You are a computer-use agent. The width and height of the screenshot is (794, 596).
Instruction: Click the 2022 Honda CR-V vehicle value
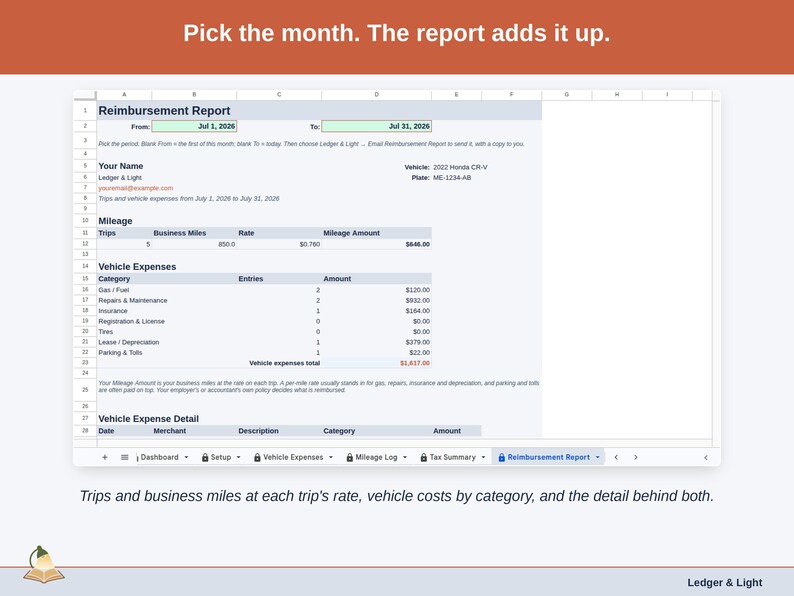tap(460, 167)
